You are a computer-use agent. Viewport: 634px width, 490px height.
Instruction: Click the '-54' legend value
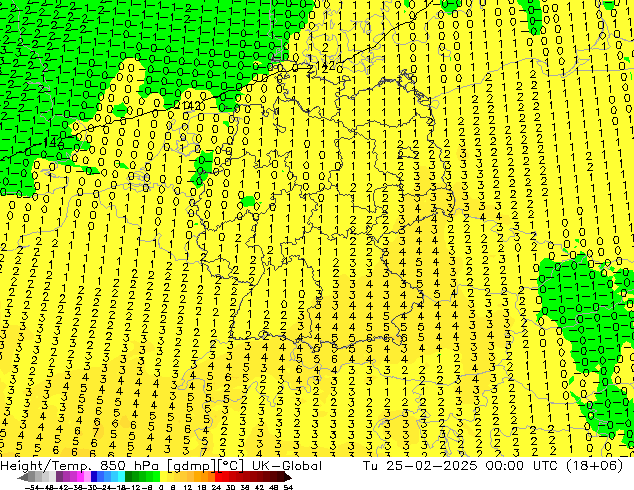pyautogui.click(x=32, y=488)
